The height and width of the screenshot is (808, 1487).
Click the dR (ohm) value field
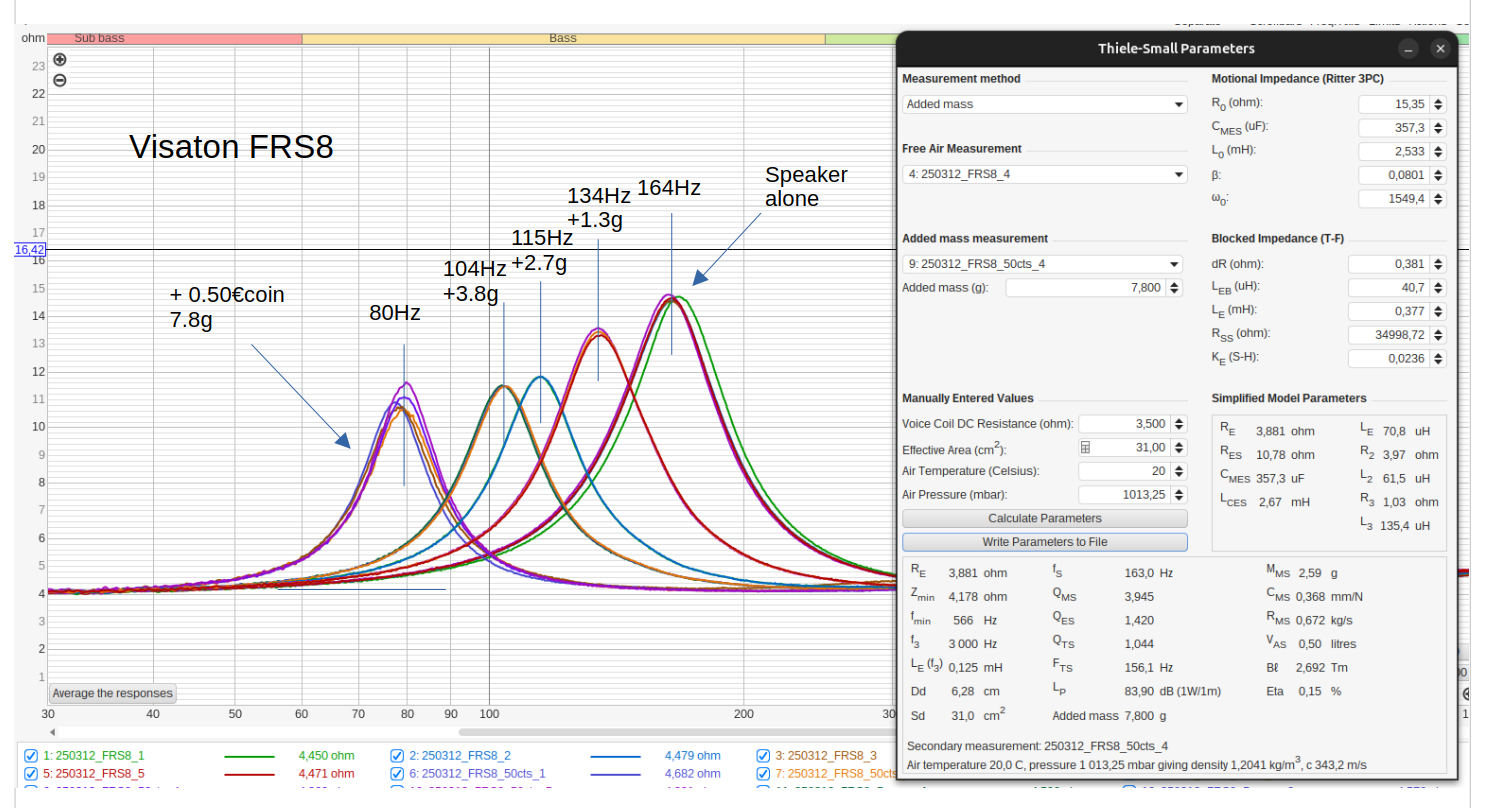pyautogui.click(x=1388, y=264)
